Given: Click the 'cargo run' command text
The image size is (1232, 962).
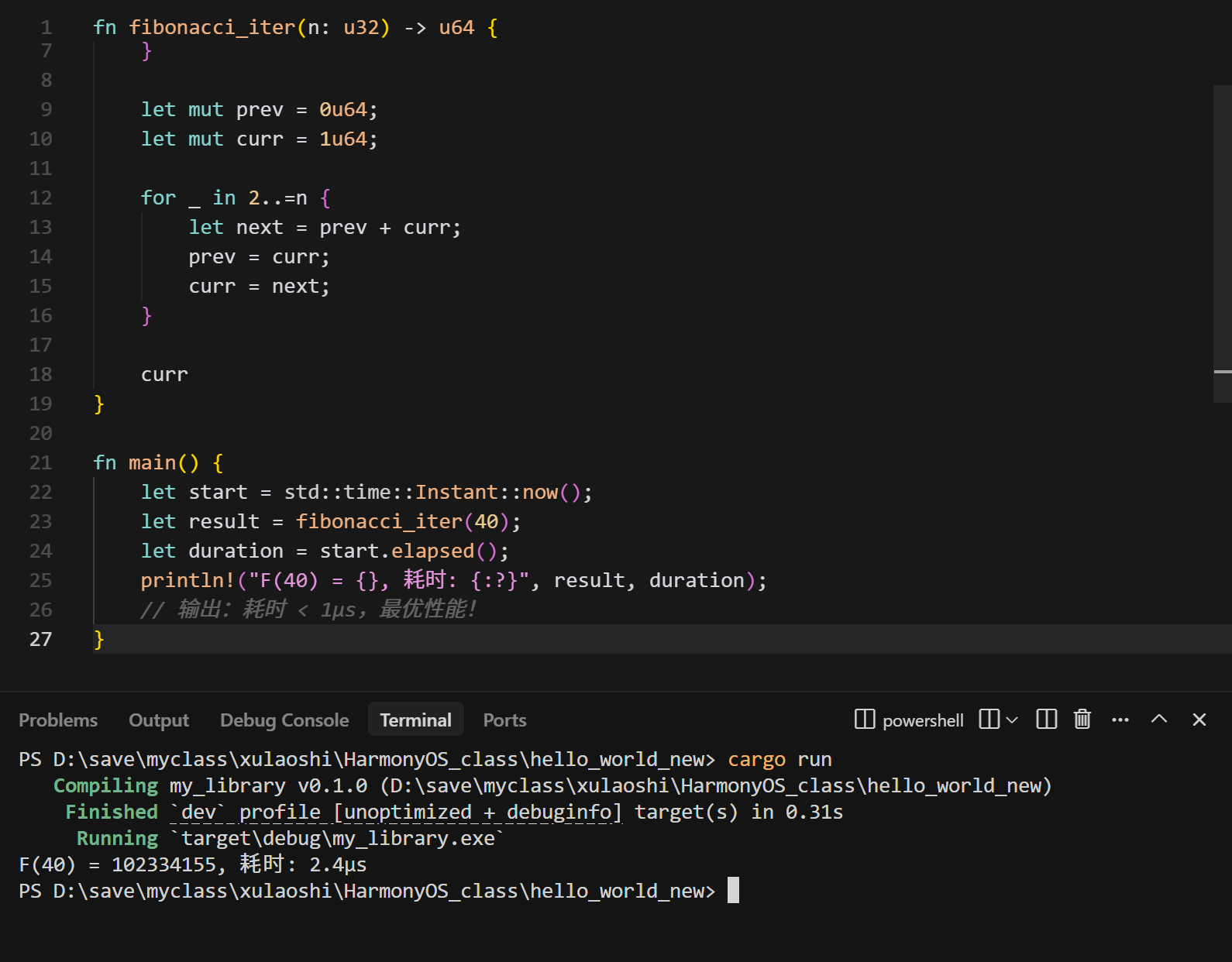Looking at the screenshot, I should point(779,760).
